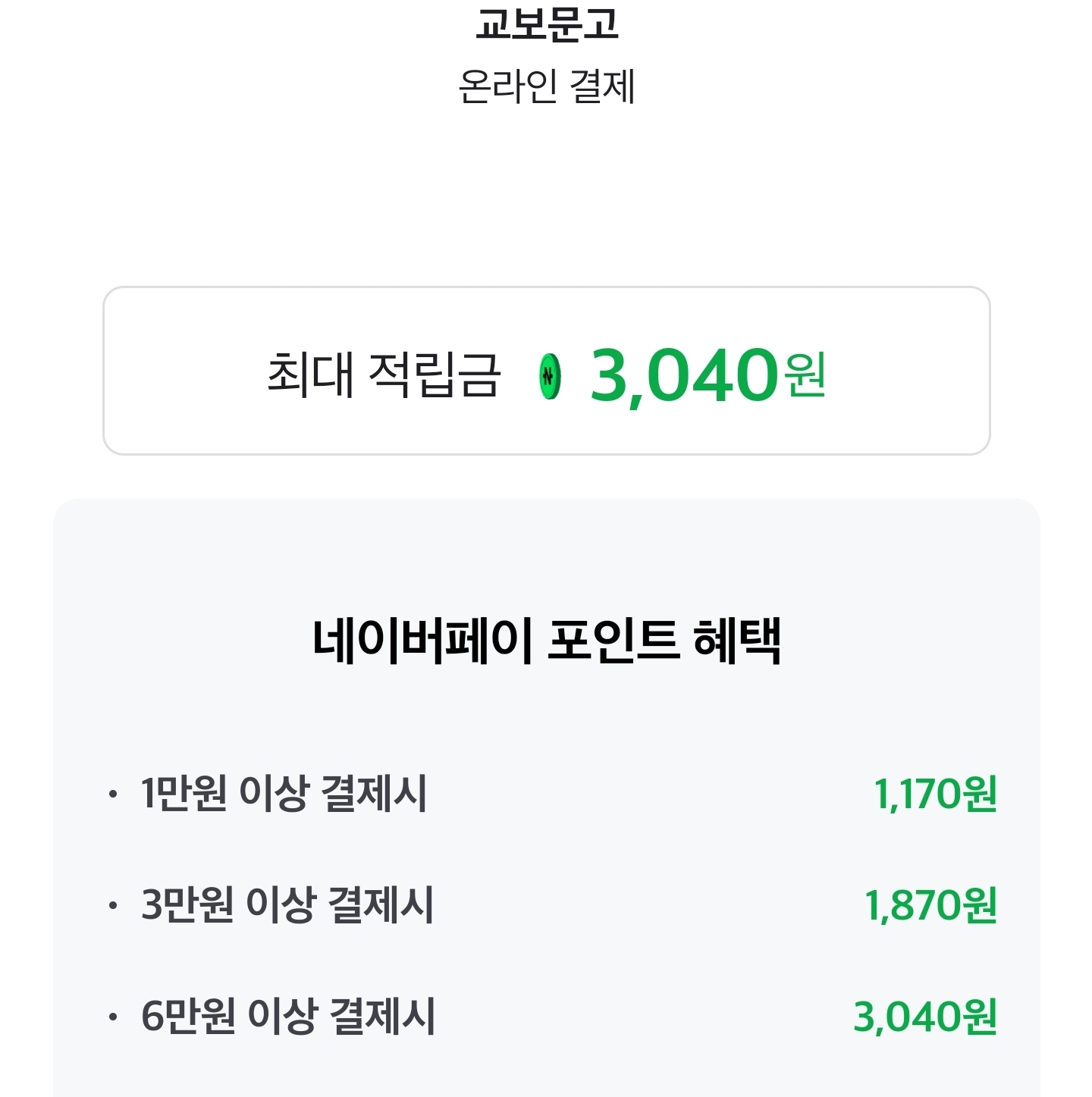The width and height of the screenshot is (1092, 1097).
Task: Select the word 네이버페이 in the heading
Action: pyautogui.click(x=422, y=641)
